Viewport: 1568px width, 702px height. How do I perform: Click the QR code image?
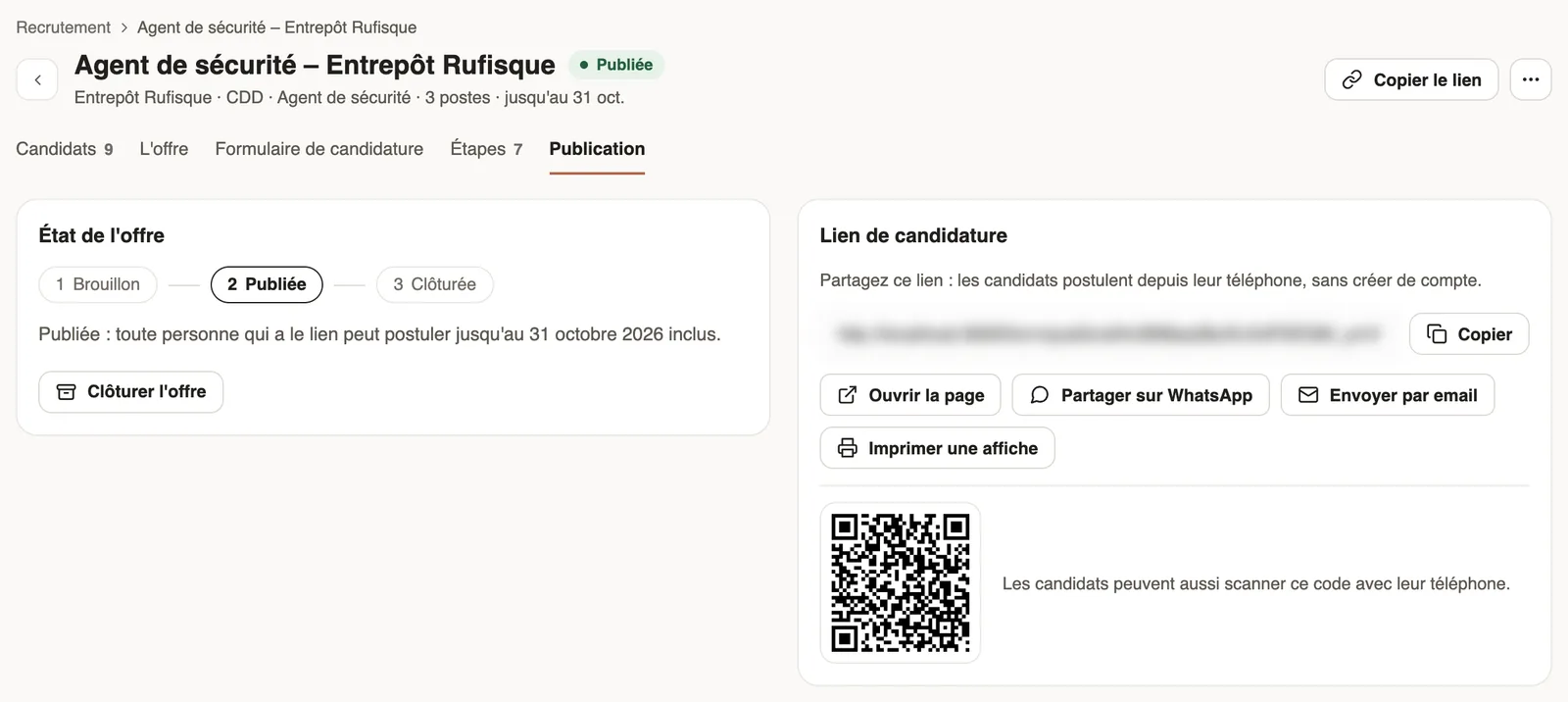pyautogui.click(x=901, y=583)
